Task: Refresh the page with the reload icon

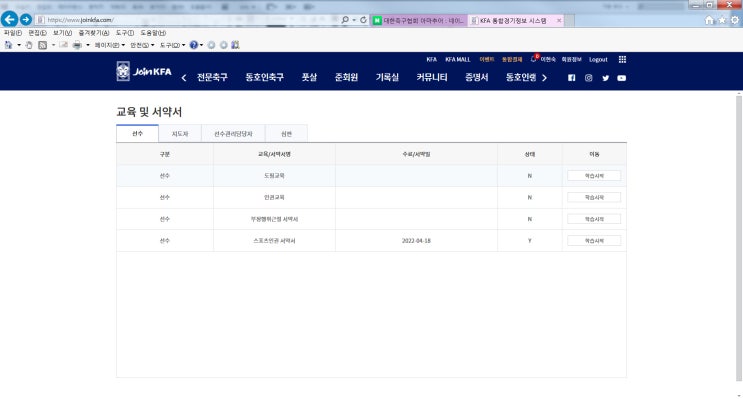Action: tap(363, 20)
